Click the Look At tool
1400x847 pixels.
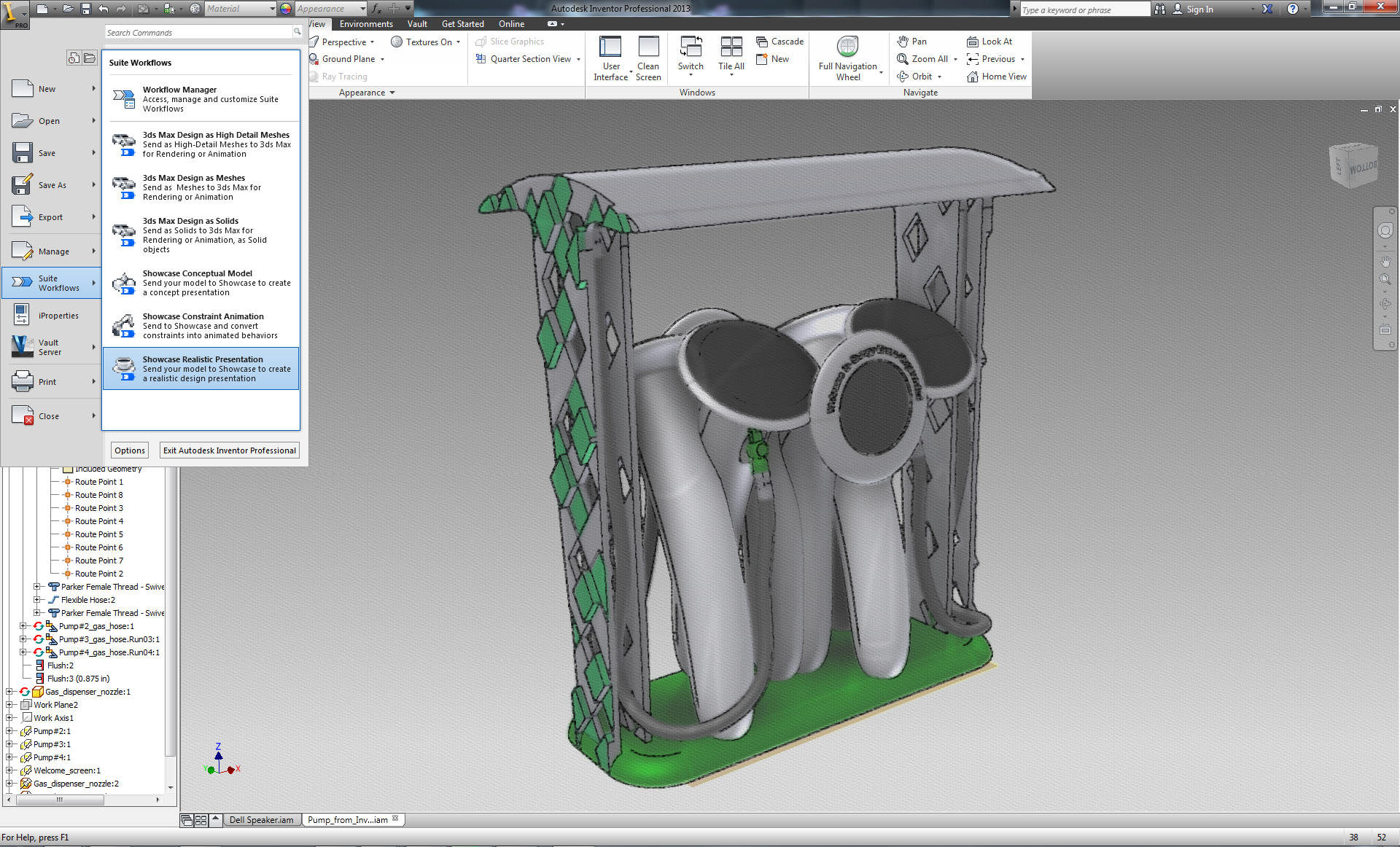pyautogui.click(x=989, y=42)
